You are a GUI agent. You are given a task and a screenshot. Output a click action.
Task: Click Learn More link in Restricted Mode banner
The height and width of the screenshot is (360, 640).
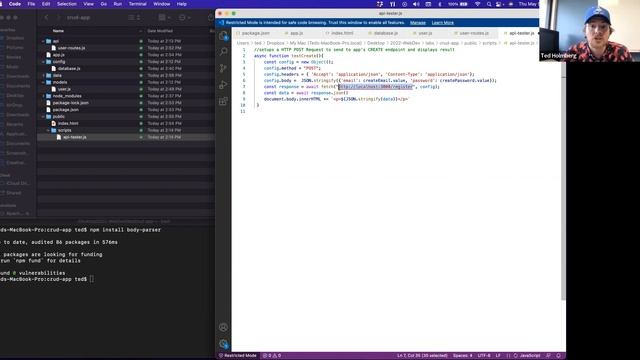[442, 23]
